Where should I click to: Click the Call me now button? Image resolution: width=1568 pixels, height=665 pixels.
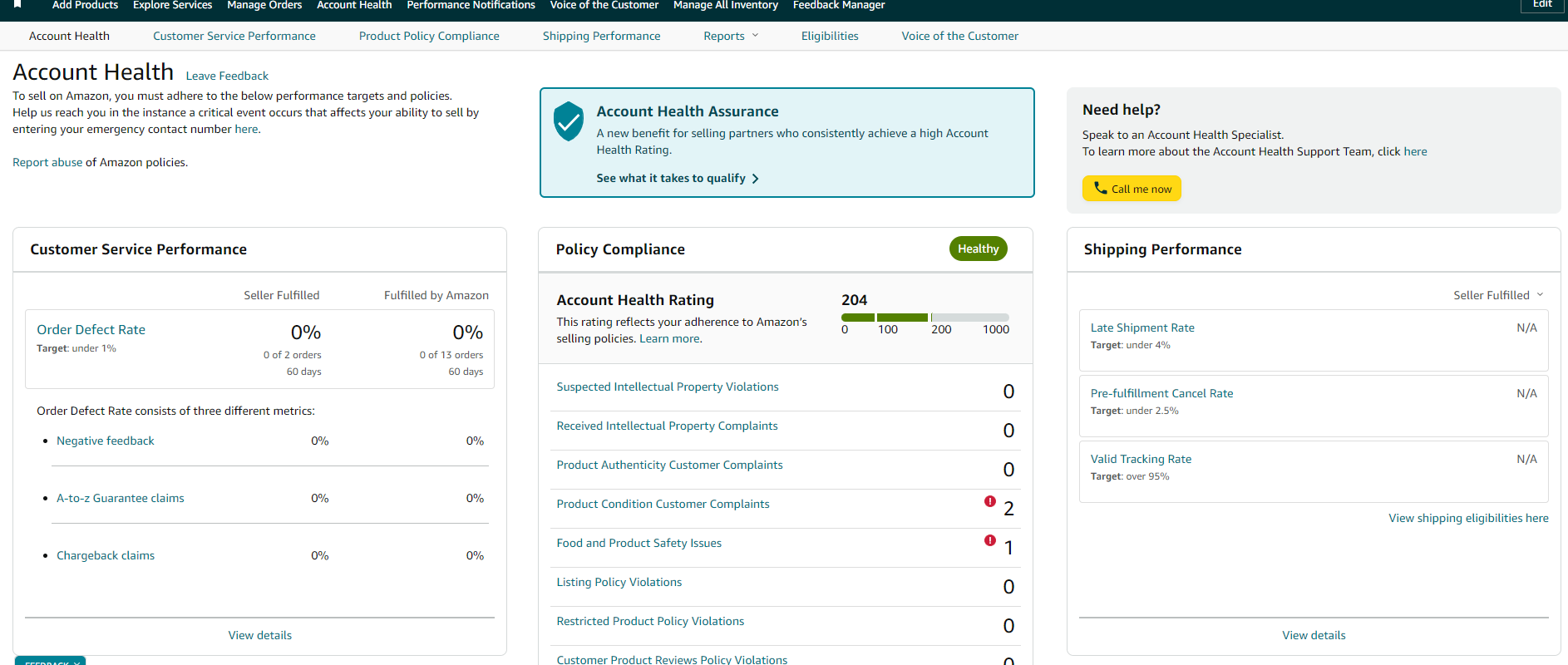coord(1132,189)
